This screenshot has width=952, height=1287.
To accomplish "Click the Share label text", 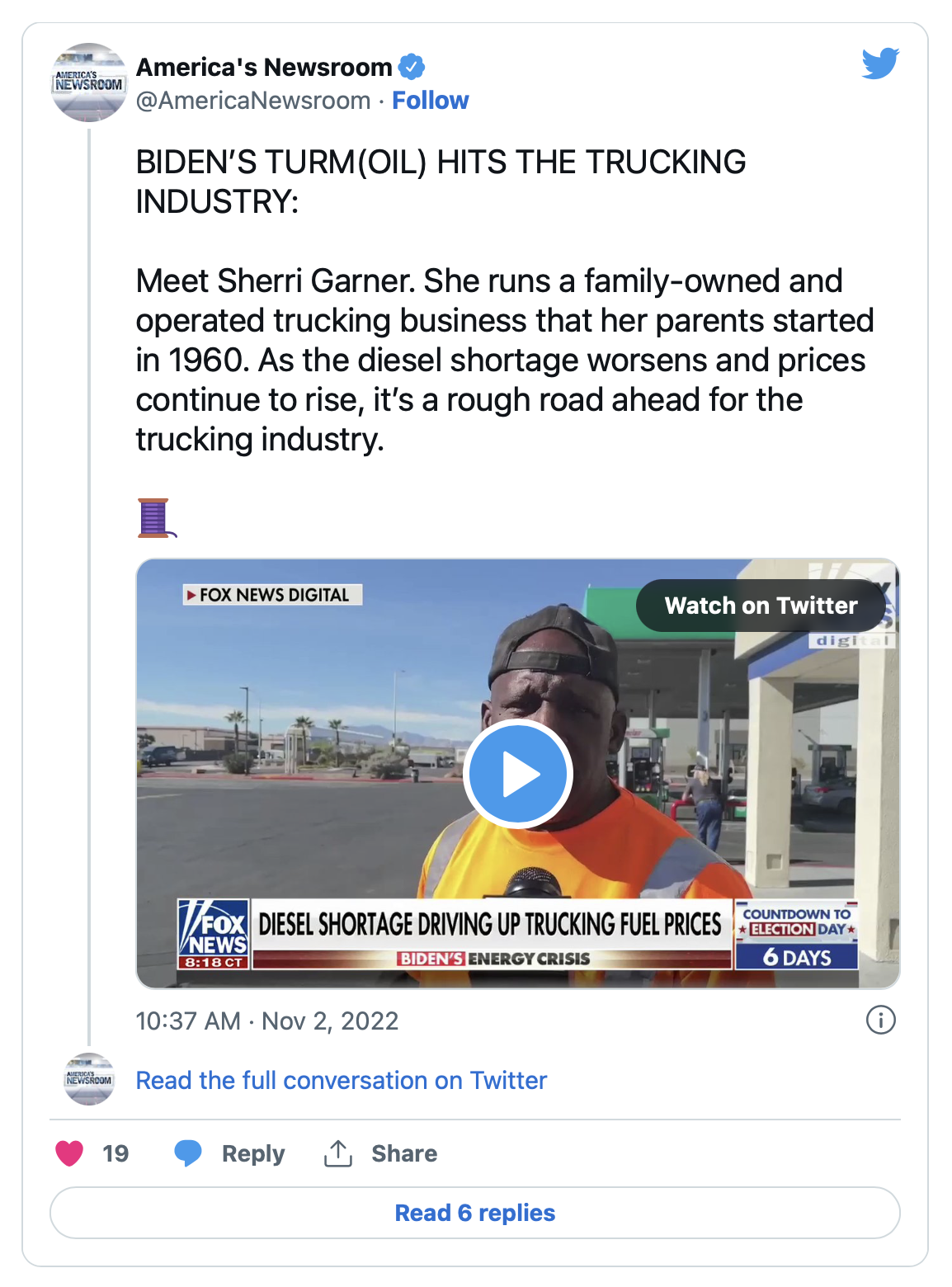I will tap(404, 1153).
